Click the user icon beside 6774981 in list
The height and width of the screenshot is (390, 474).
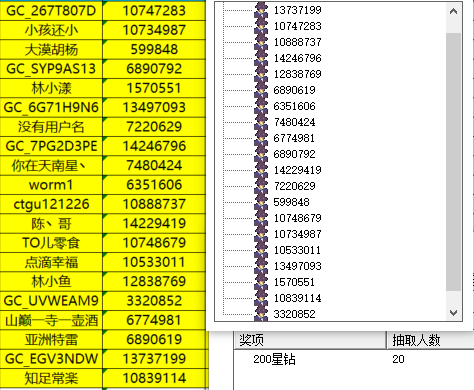261,138
